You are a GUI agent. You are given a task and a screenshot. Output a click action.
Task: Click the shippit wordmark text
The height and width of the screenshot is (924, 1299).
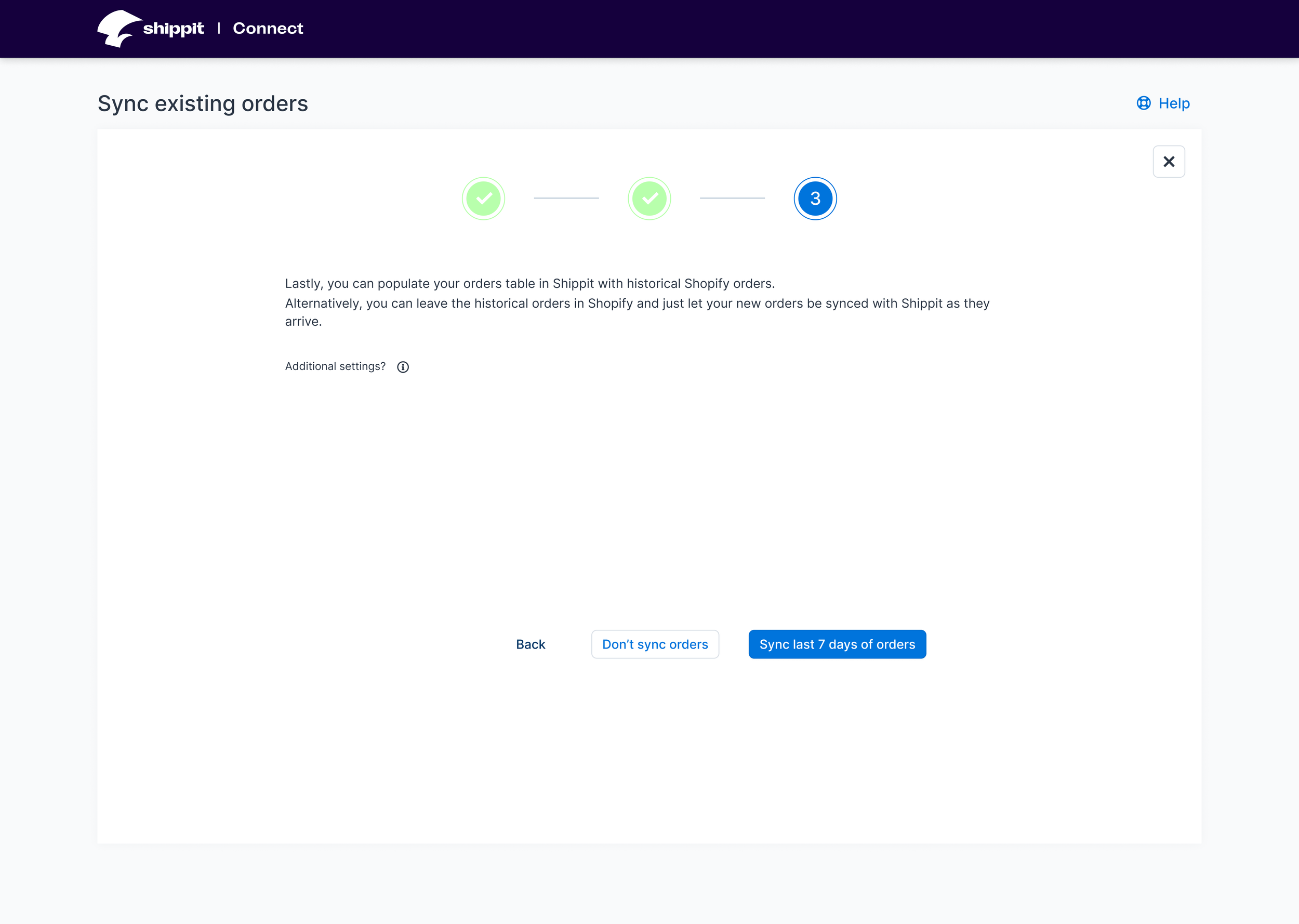[x=174, y=29]
